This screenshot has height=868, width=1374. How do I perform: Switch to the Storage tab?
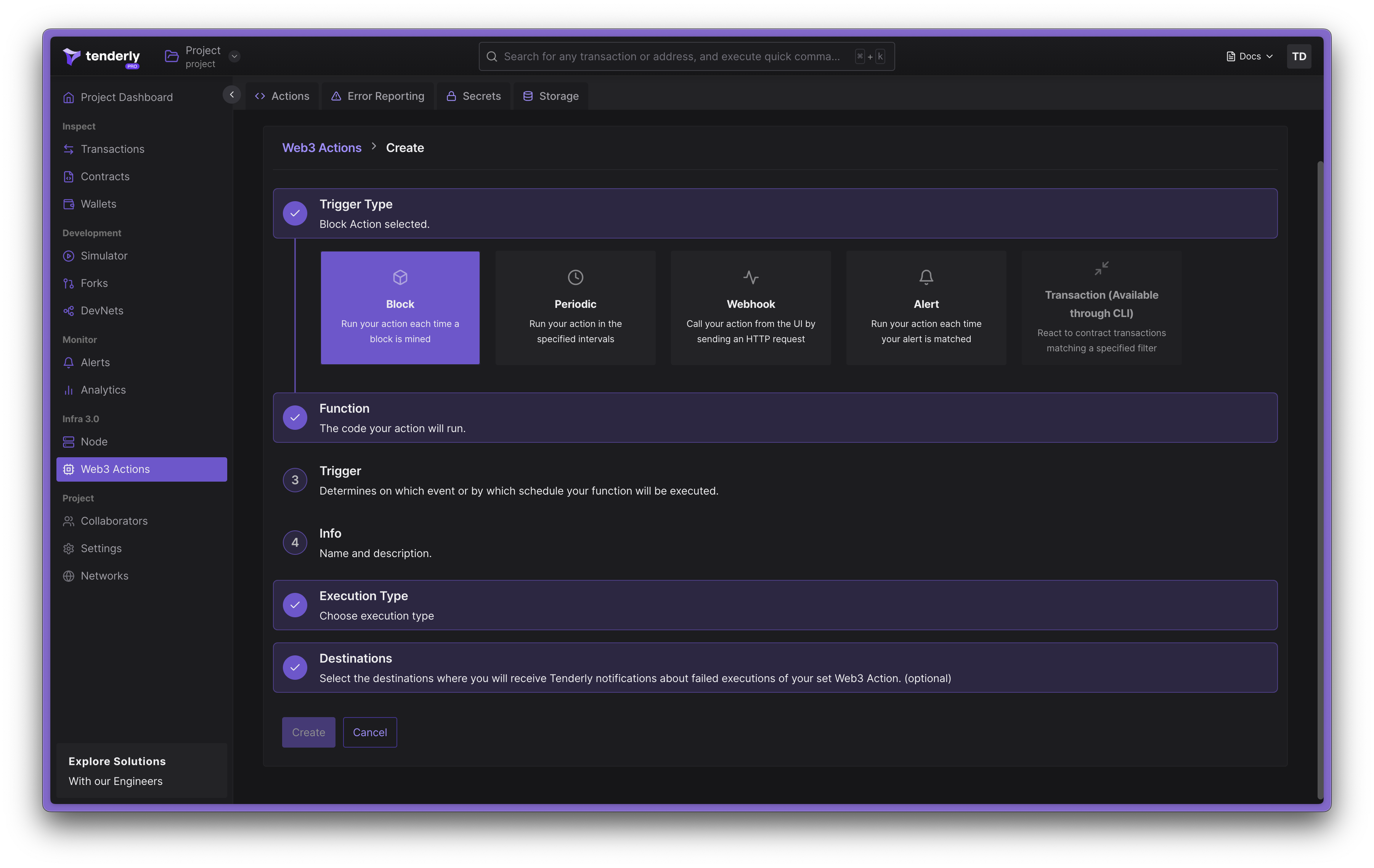(551, 96)
